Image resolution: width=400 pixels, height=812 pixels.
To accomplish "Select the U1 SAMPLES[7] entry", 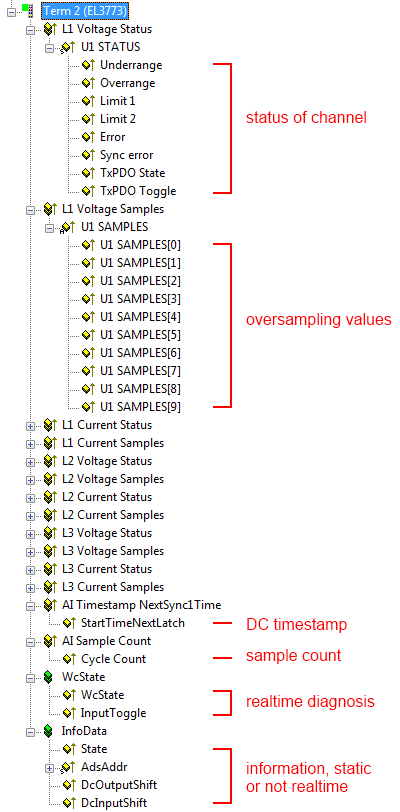I will 140,371.
